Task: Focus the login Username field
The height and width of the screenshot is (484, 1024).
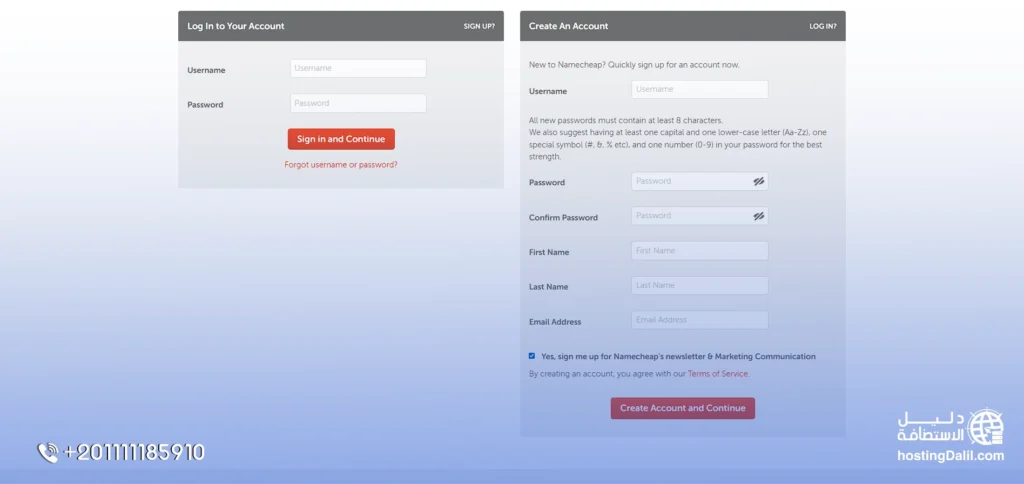Action: click(x=359, y=69)
